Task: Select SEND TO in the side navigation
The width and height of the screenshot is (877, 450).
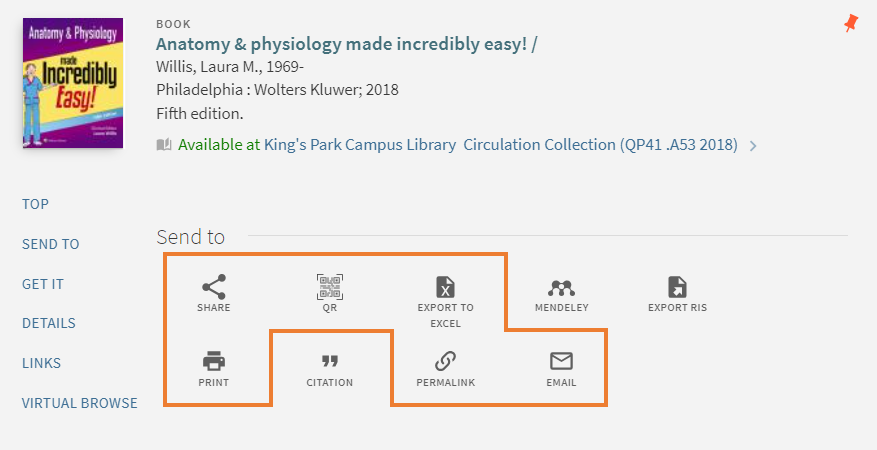Action: point(50,244)
